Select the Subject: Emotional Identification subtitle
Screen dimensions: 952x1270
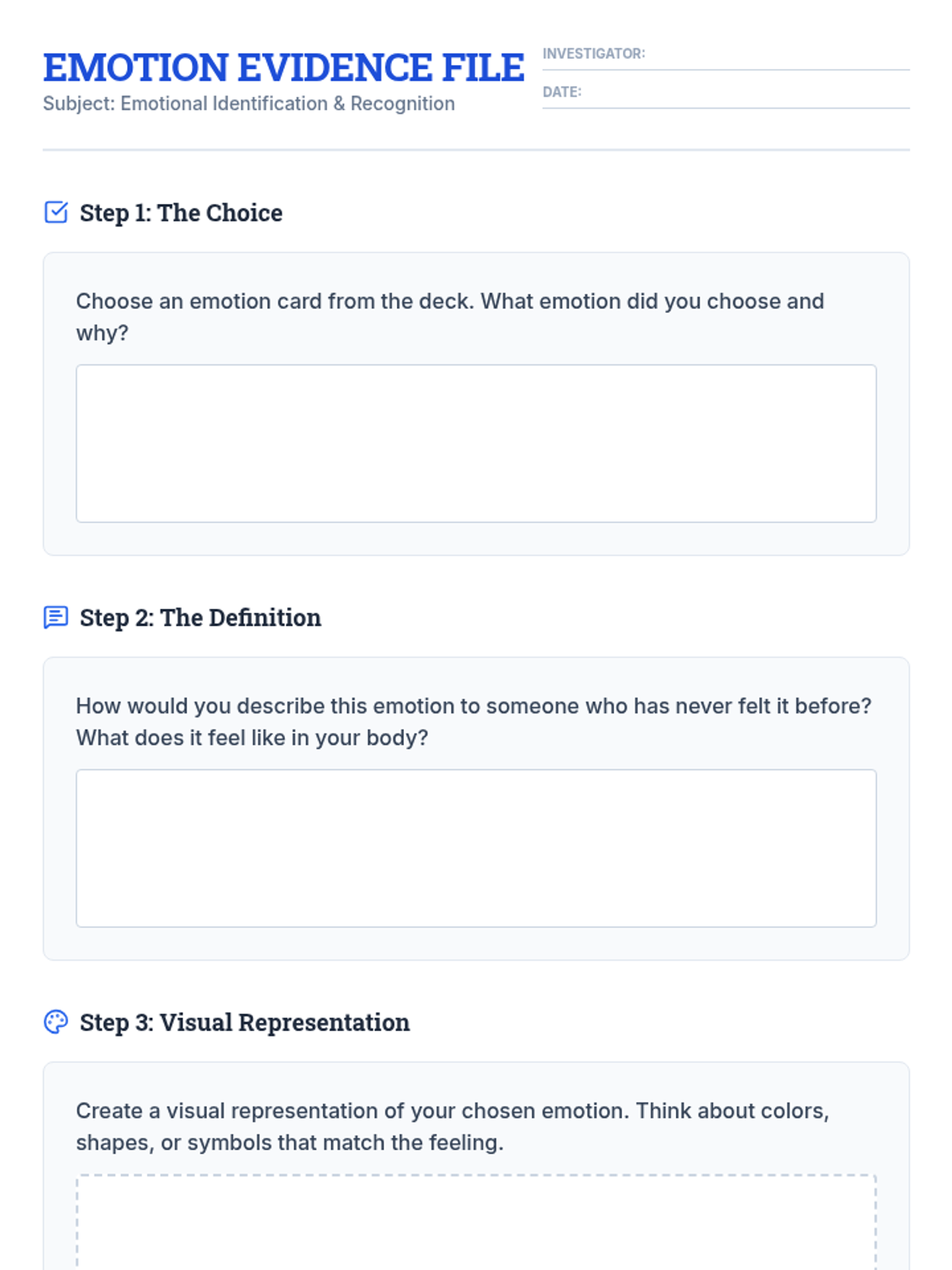pos(249,104)
